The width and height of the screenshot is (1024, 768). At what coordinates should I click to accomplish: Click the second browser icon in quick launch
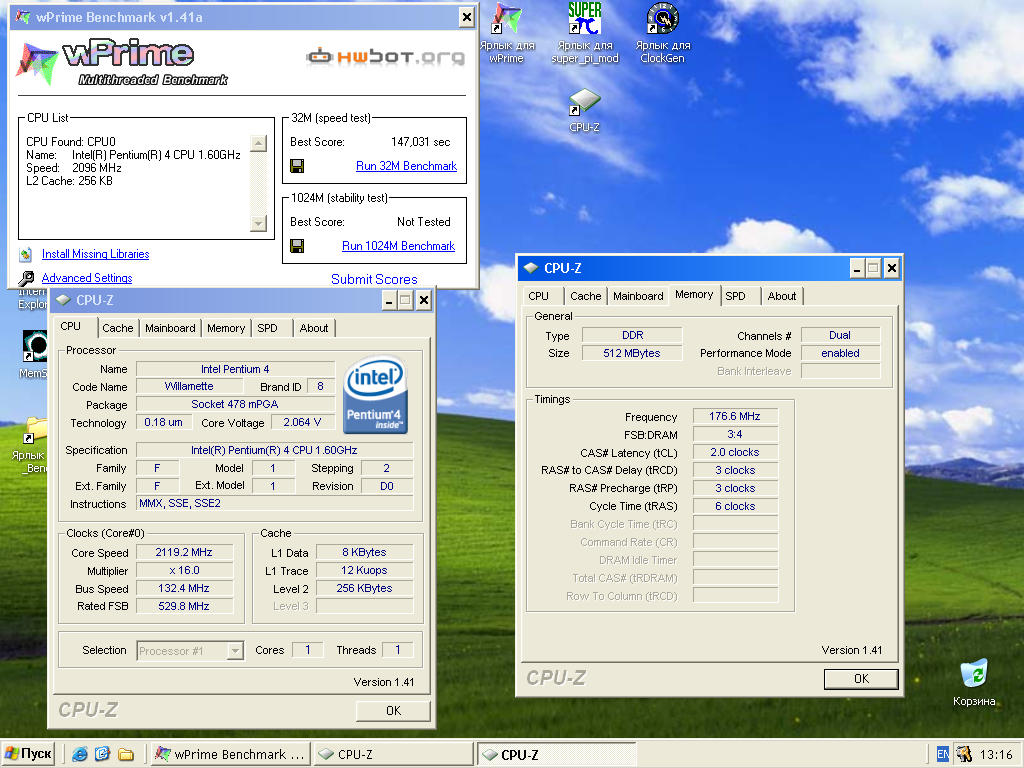coord(103,754)
